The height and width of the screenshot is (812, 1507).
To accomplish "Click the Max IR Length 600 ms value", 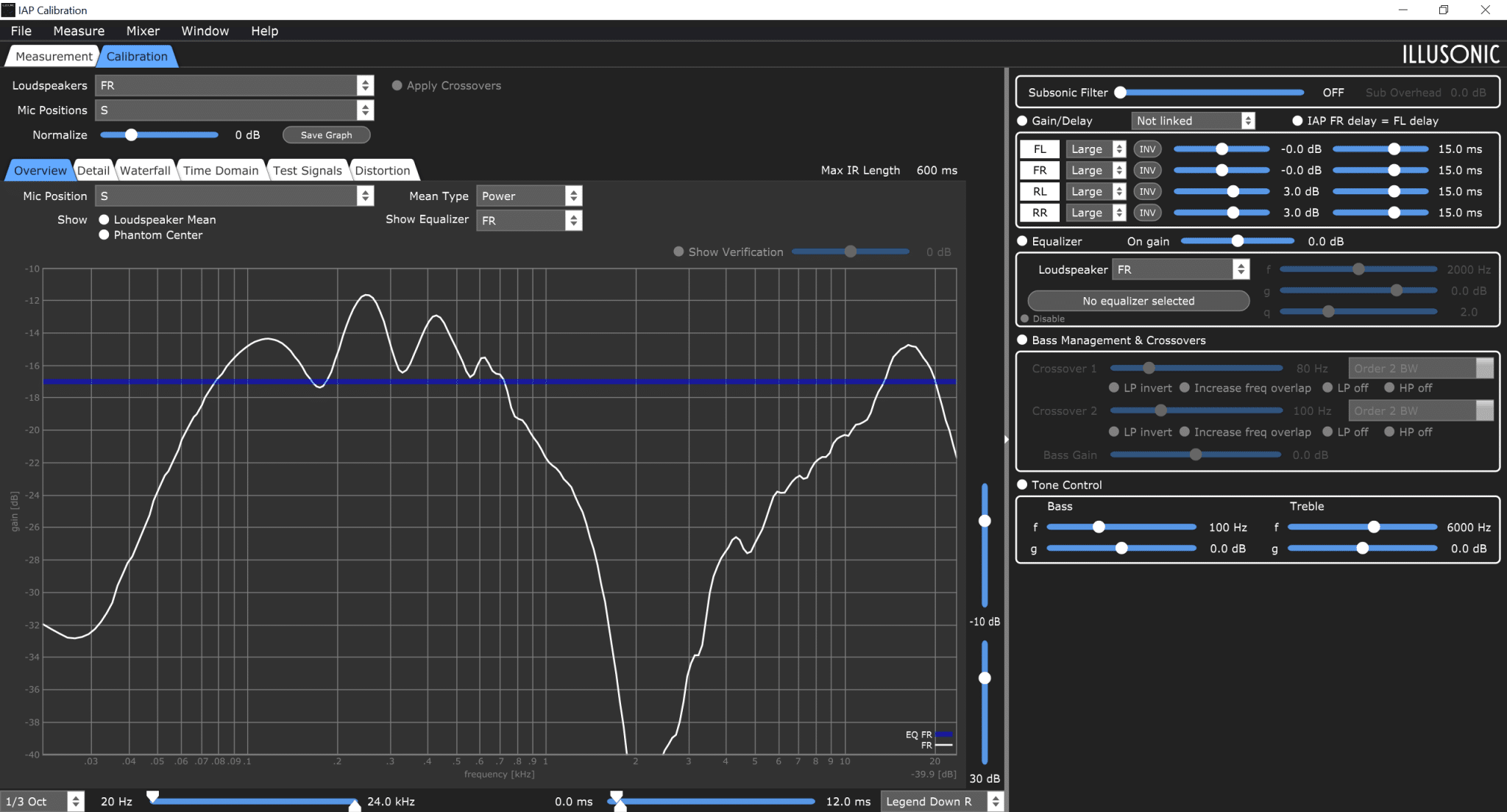I will click(x=937, y=171).
